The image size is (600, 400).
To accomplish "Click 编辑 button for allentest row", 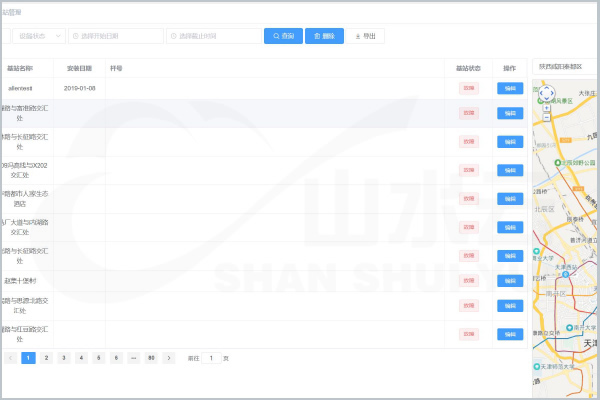I will [509, 88].
